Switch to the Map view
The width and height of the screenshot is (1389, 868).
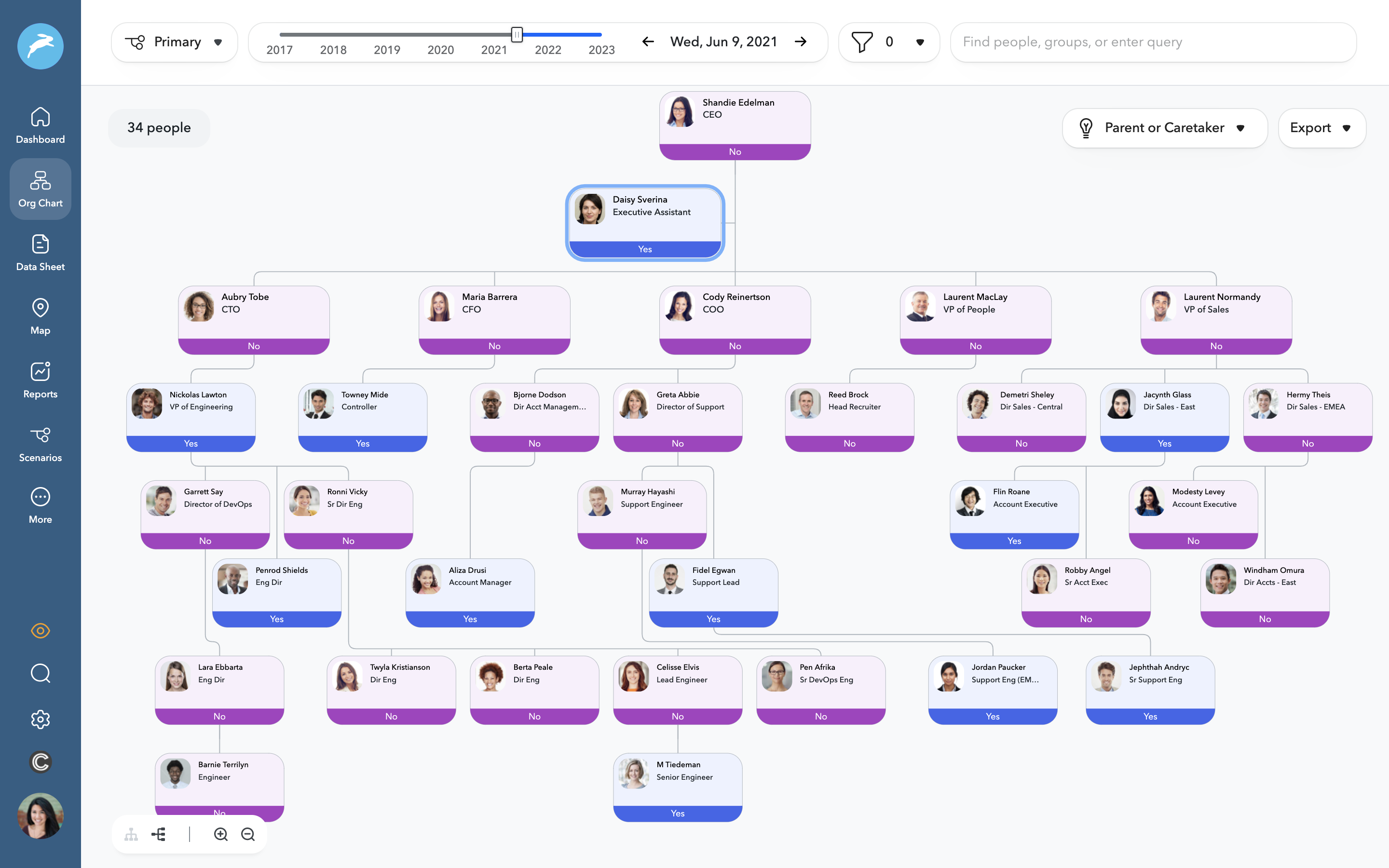pyautogui.click(x=40, y=316)
